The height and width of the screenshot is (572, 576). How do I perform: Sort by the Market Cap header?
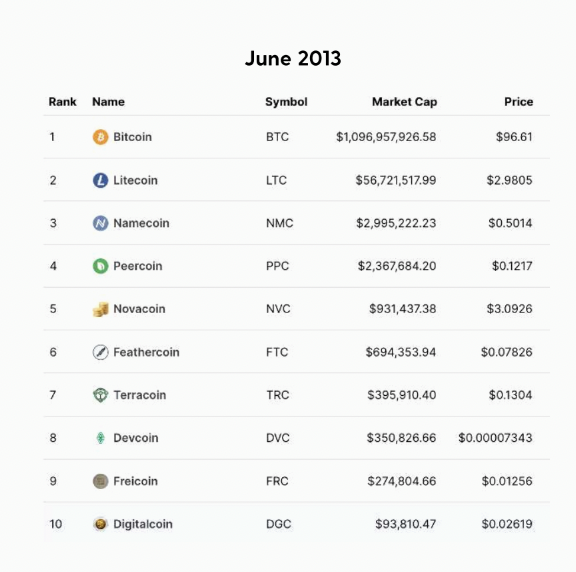404,102
